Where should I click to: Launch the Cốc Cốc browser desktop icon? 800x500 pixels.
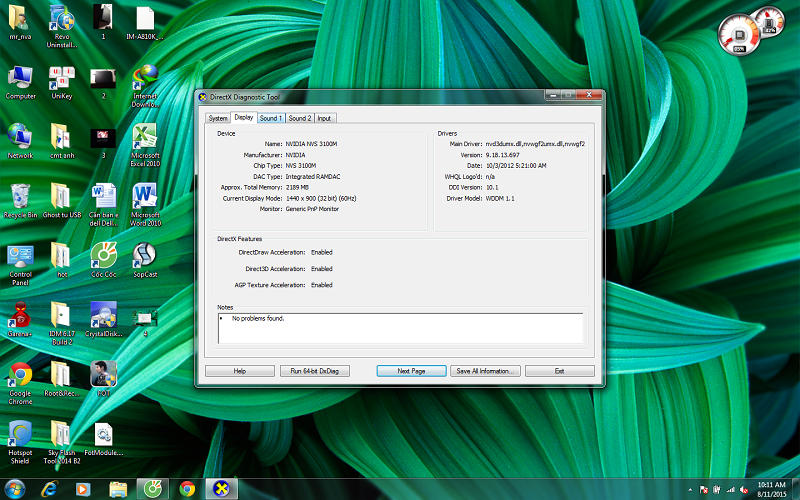pyautogui.click(x=103, y=256)
